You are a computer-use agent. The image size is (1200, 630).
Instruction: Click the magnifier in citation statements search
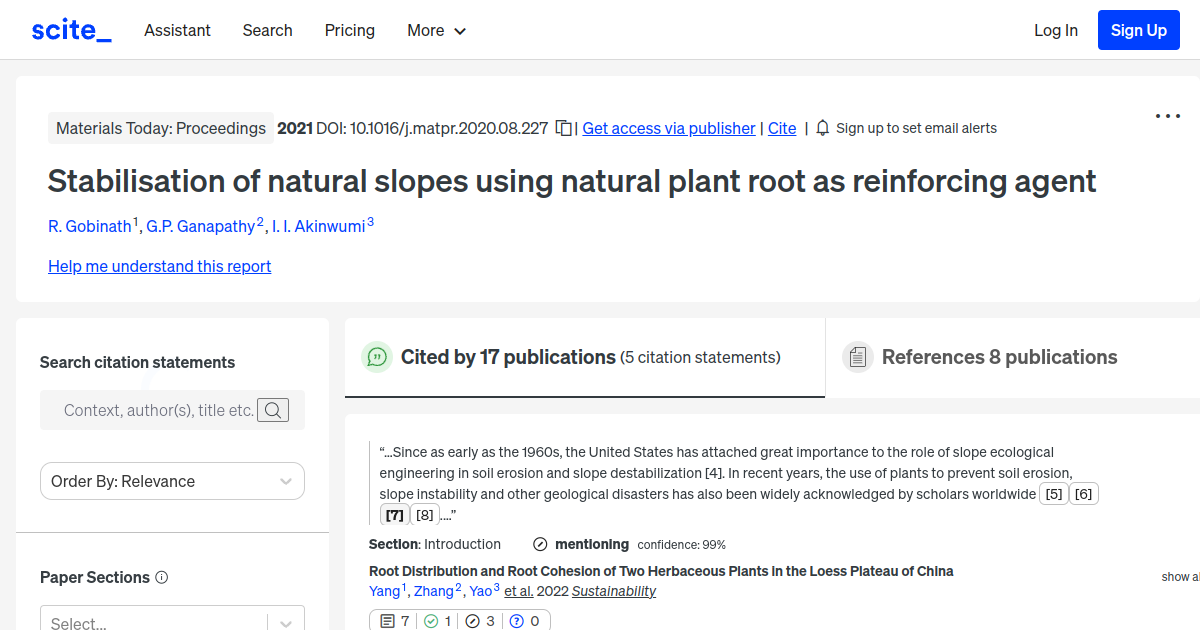click(273, 410)
